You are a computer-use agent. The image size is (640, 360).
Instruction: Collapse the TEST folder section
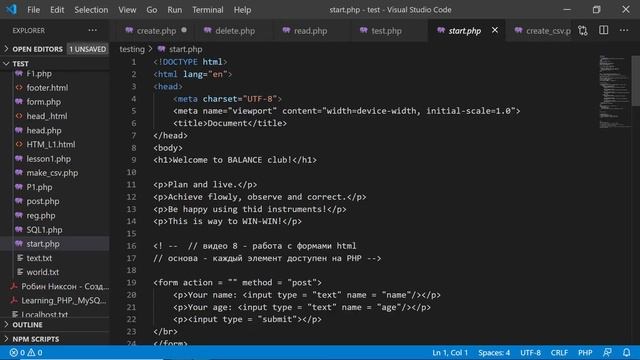[55, 64]
